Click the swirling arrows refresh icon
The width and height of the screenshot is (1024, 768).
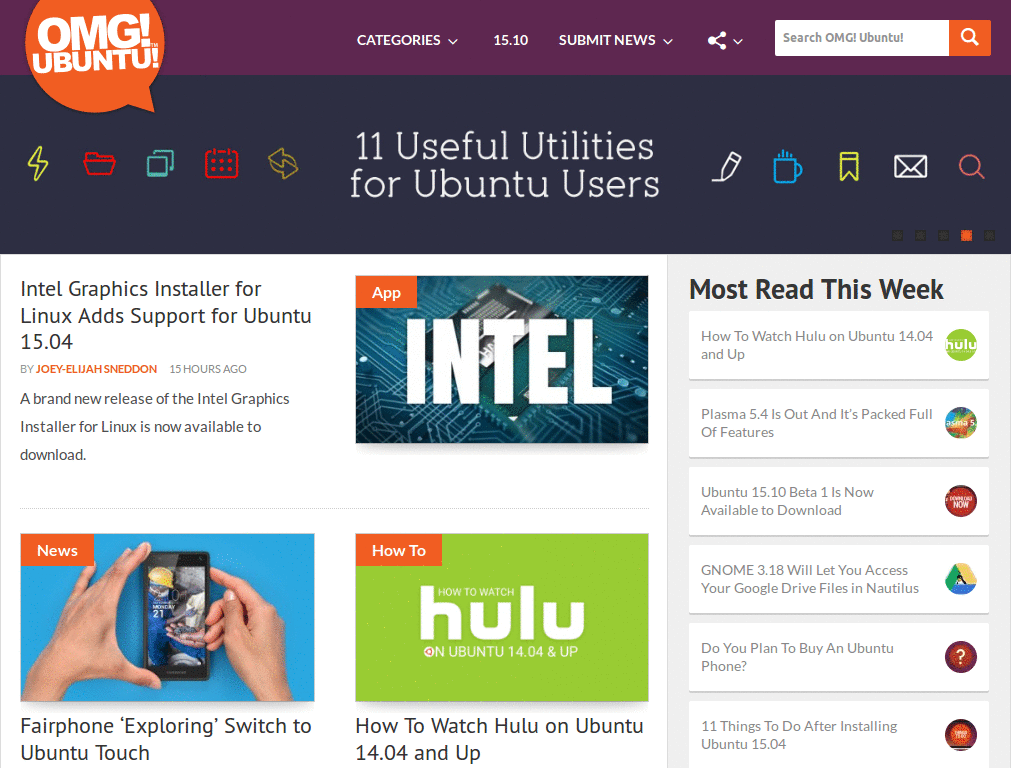283,163
